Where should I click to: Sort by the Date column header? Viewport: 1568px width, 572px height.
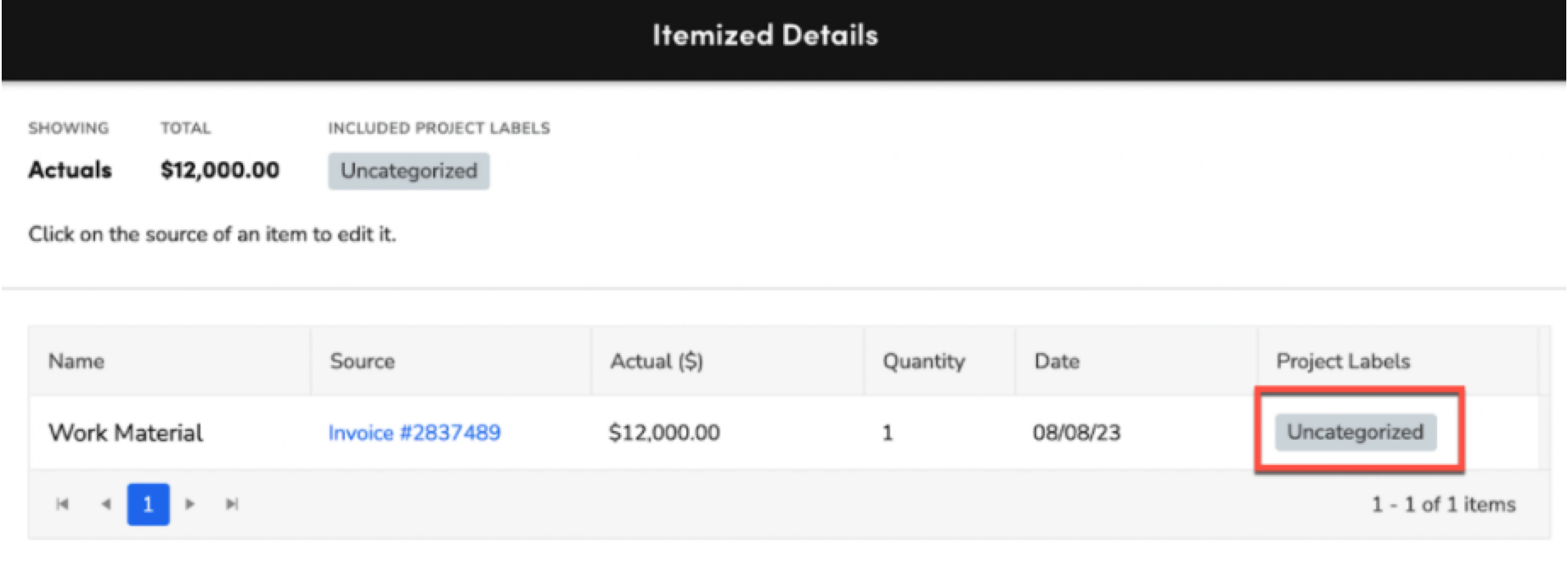click(1056, 361)
